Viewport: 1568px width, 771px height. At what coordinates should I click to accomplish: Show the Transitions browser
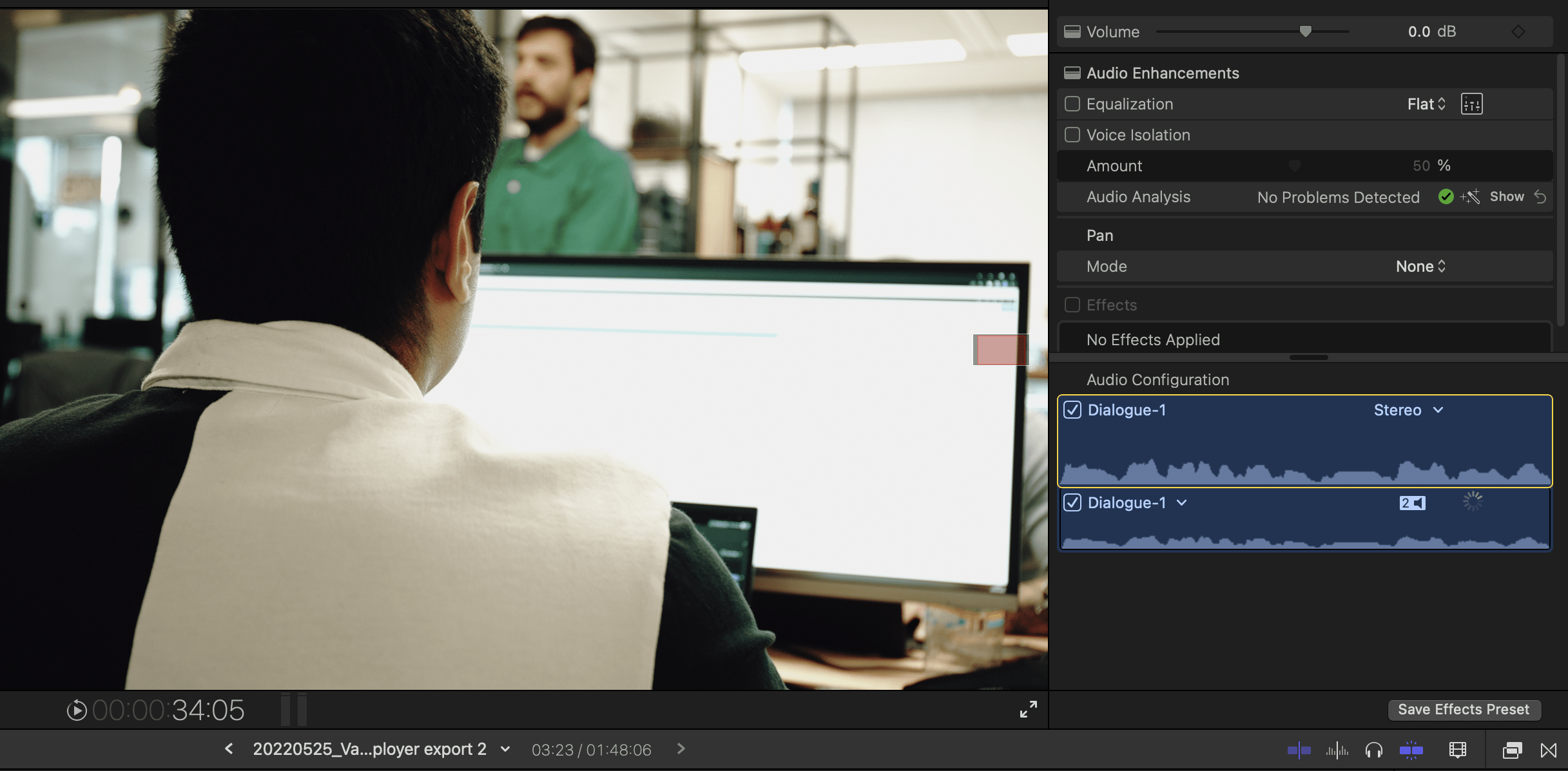click(x=1548, y=750)
